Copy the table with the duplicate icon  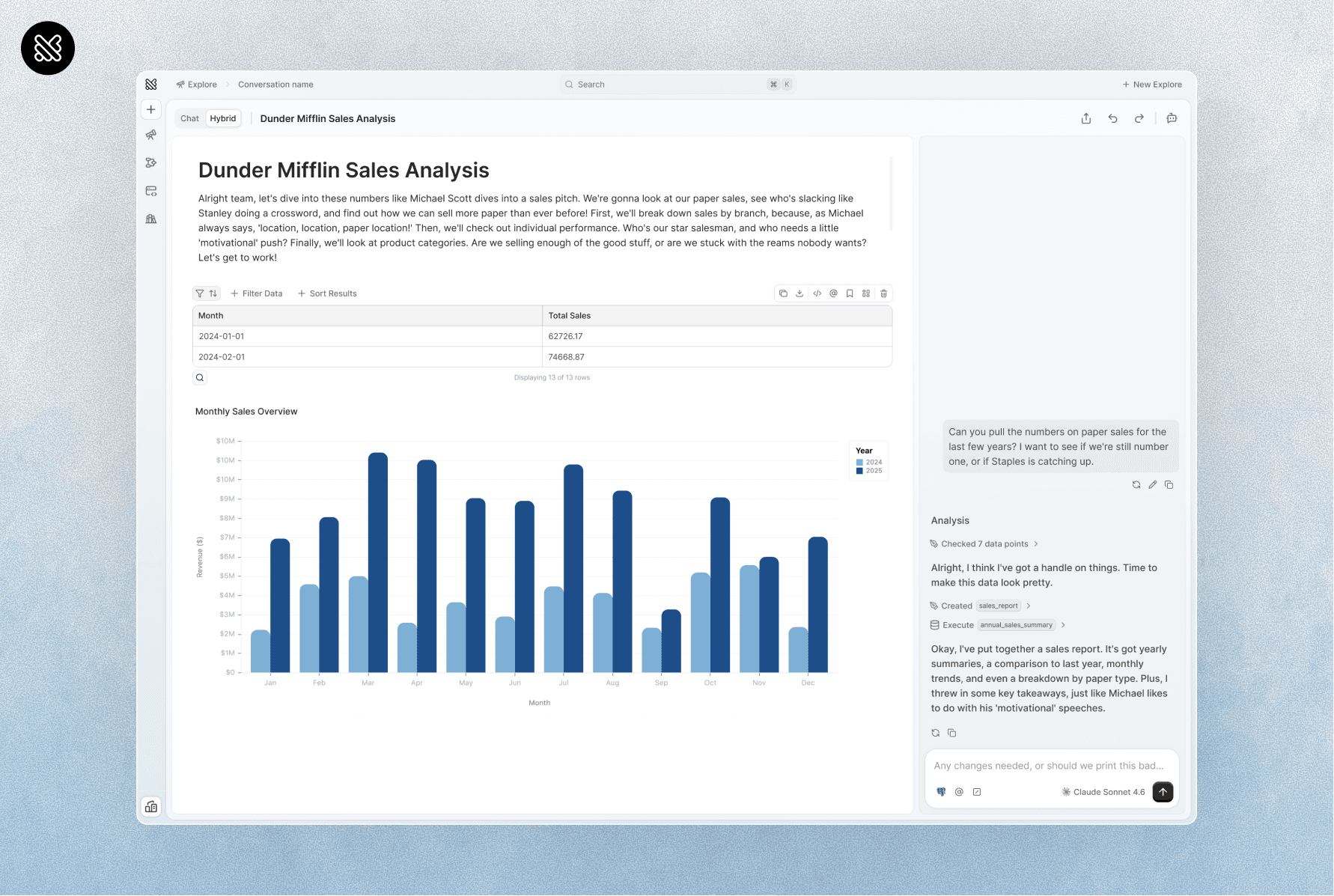(x=783, y=293)
